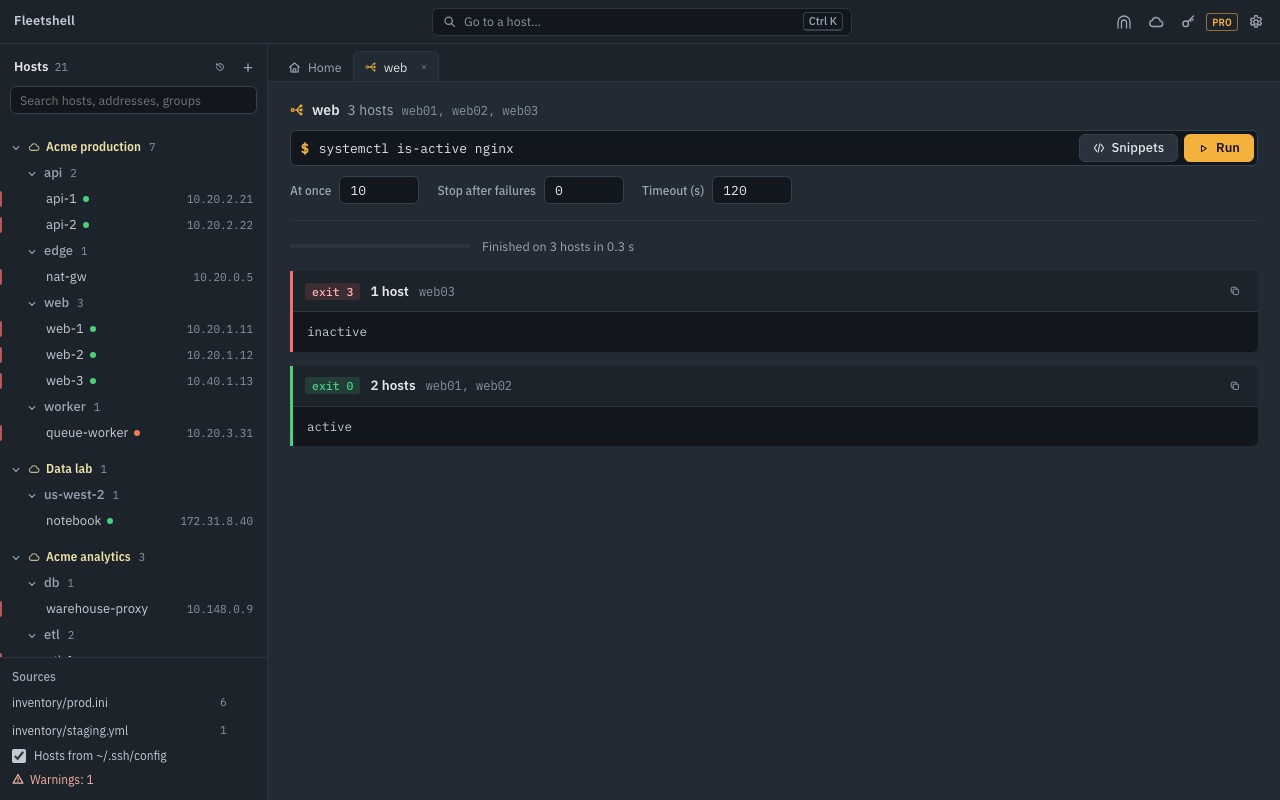Viewport: 1280px width, 800px height.
Task: Add a new host with plus icon
Action: 248,67
